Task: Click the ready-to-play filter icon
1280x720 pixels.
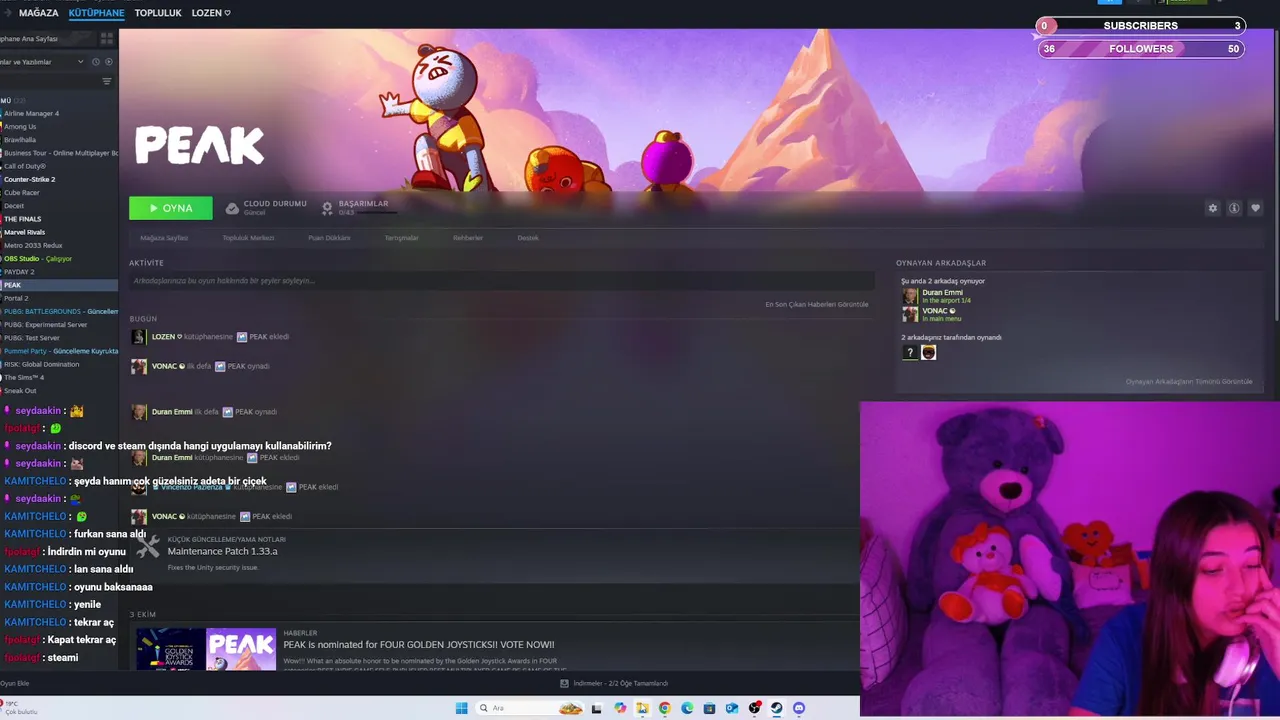Action: pos(109,62)
